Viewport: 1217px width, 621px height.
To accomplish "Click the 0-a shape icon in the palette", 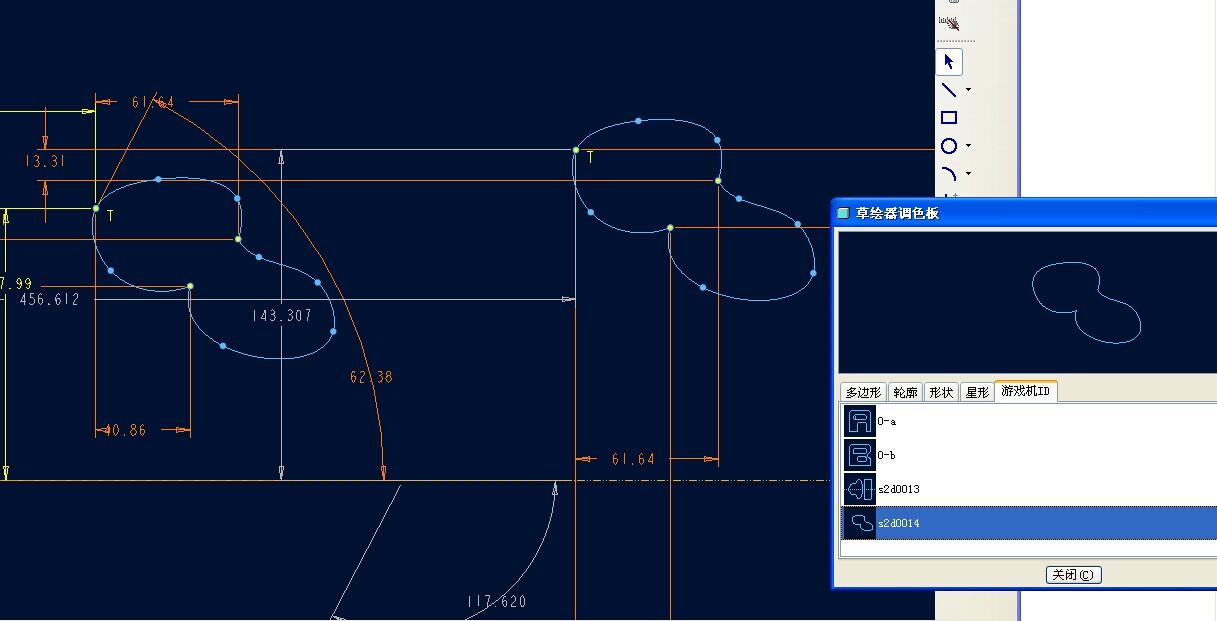I will coord(858,421).
